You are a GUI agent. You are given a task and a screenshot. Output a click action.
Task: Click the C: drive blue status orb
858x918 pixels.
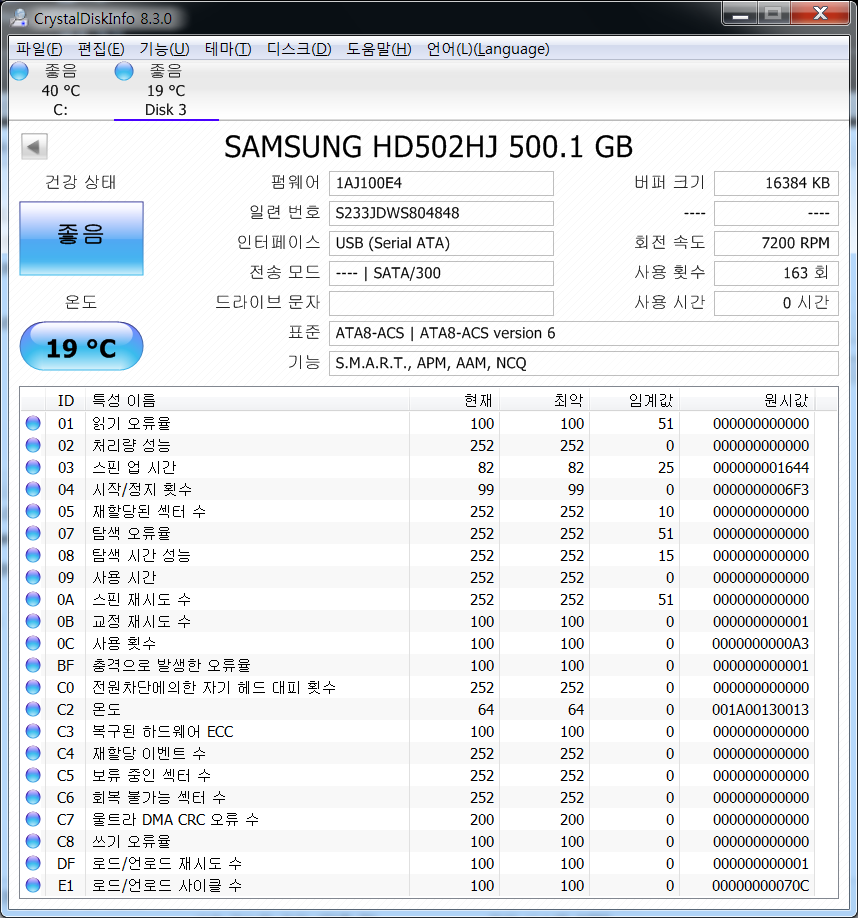(x=19, y=71)
